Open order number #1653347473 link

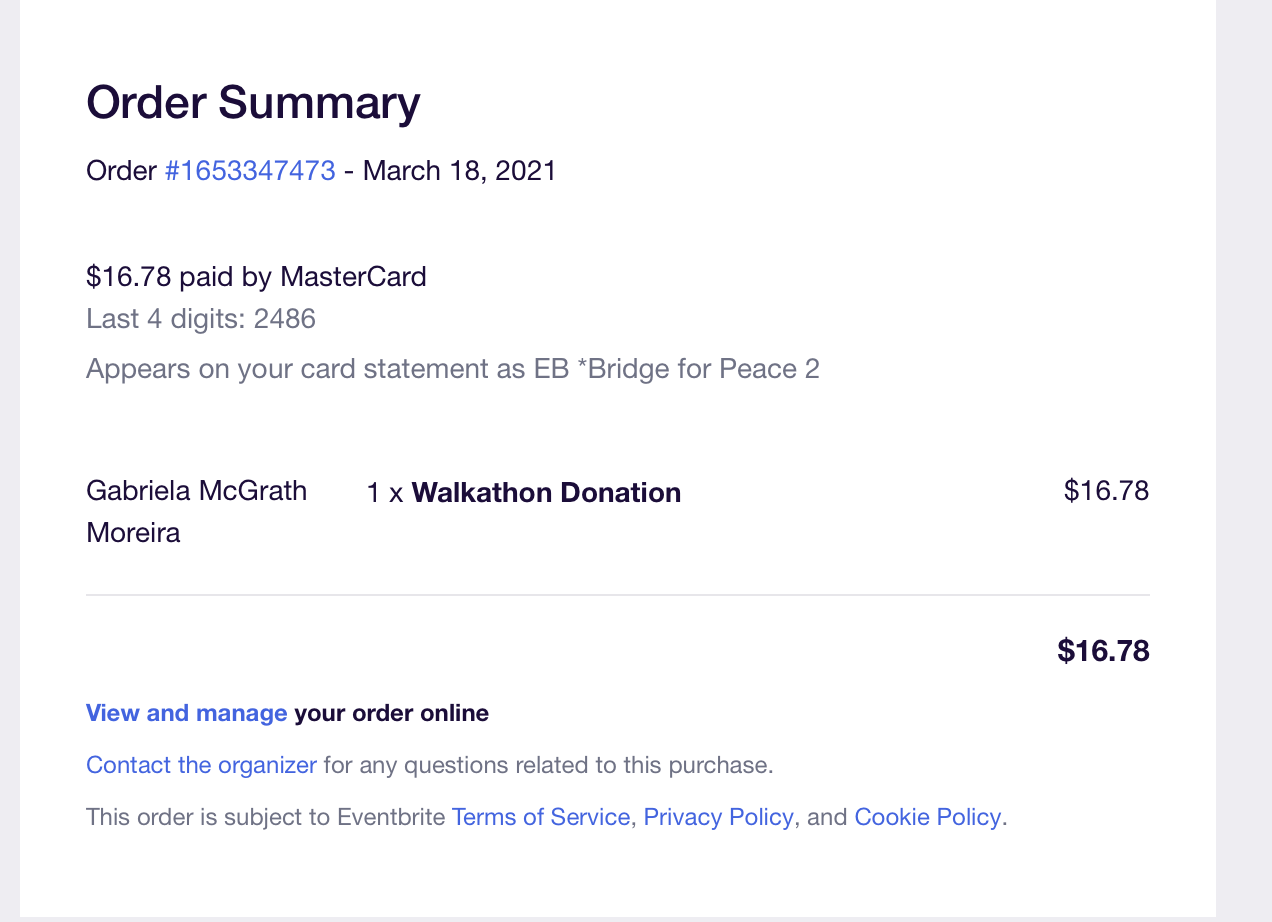[250, 171]
